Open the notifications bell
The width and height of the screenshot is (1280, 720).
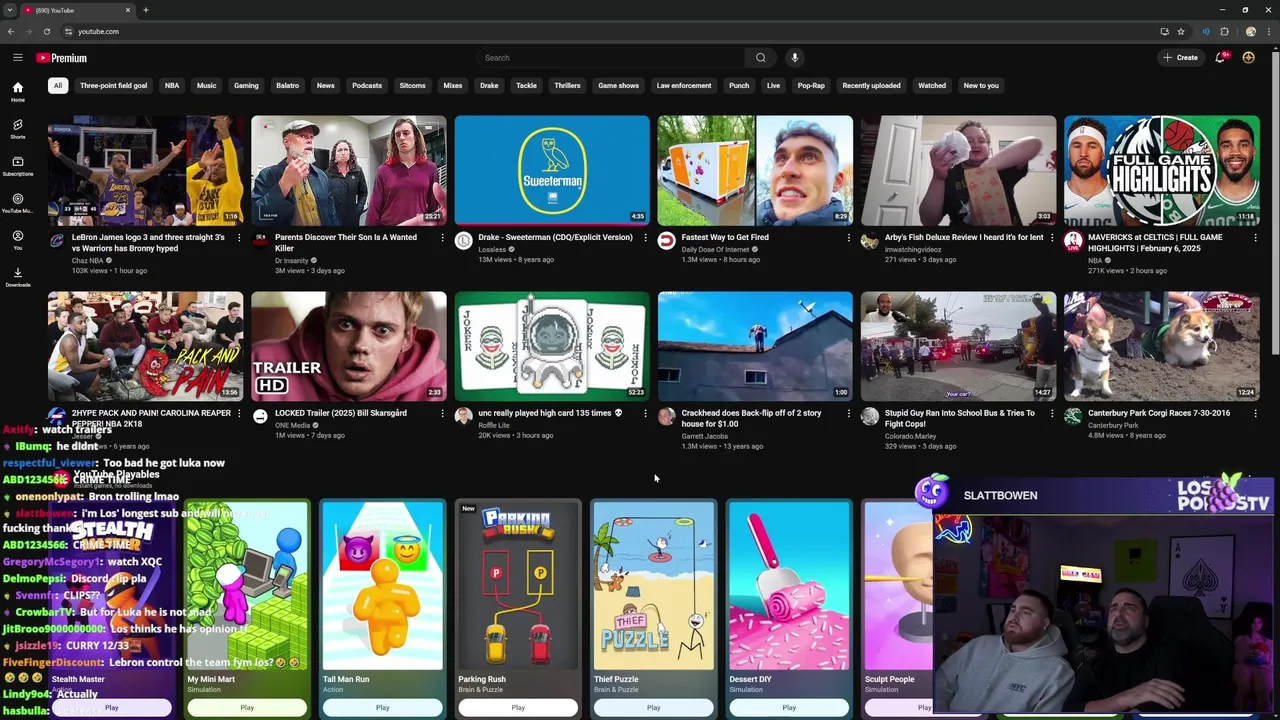tap(1220, 58)
